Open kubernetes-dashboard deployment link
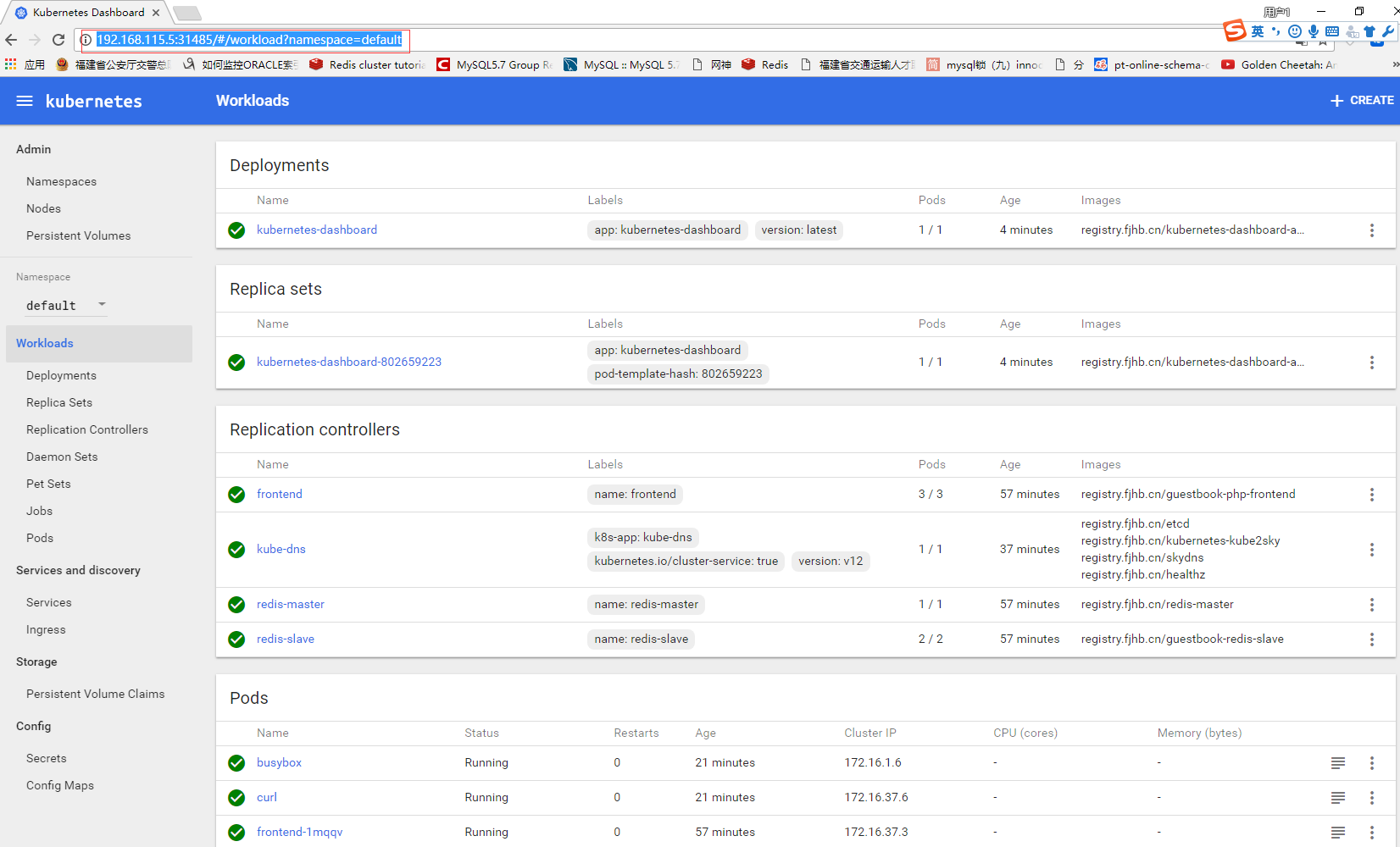 (x=317, y=230)
